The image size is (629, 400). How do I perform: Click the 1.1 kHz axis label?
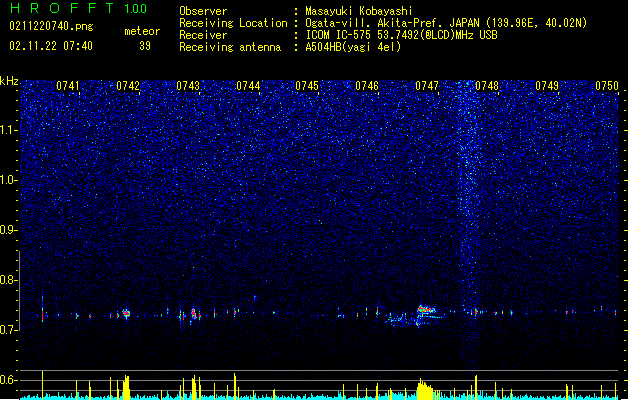point(9,130)
